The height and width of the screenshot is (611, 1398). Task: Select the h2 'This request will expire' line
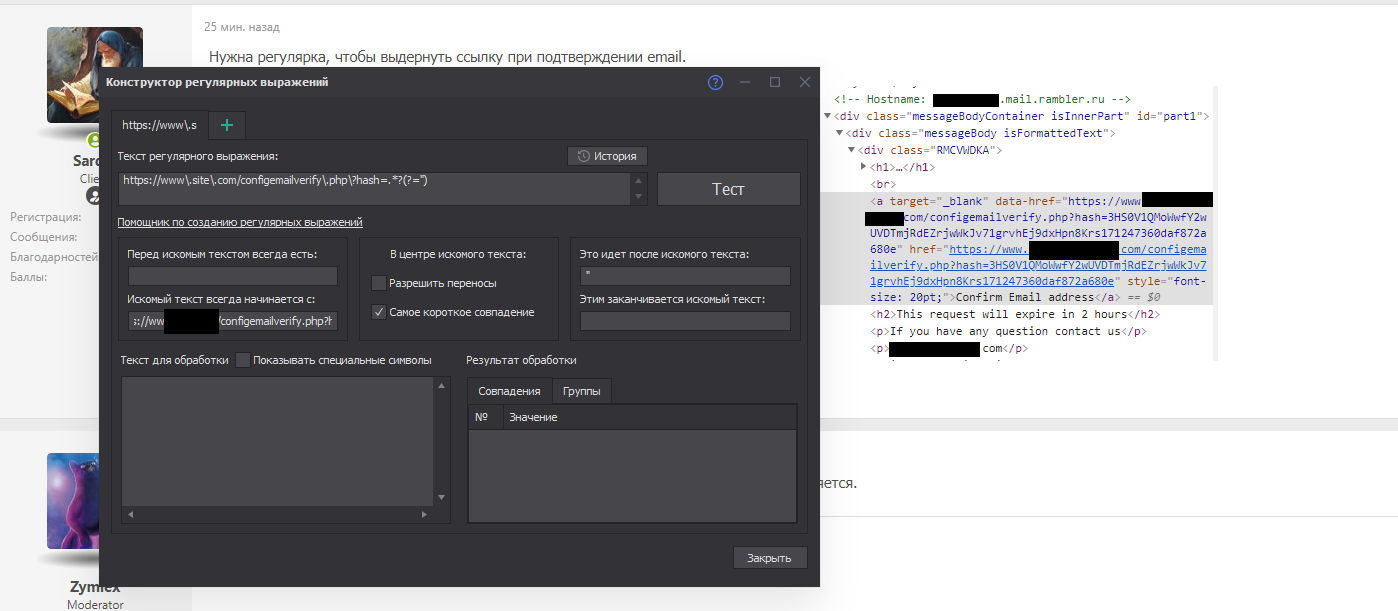click(1015, 314)
